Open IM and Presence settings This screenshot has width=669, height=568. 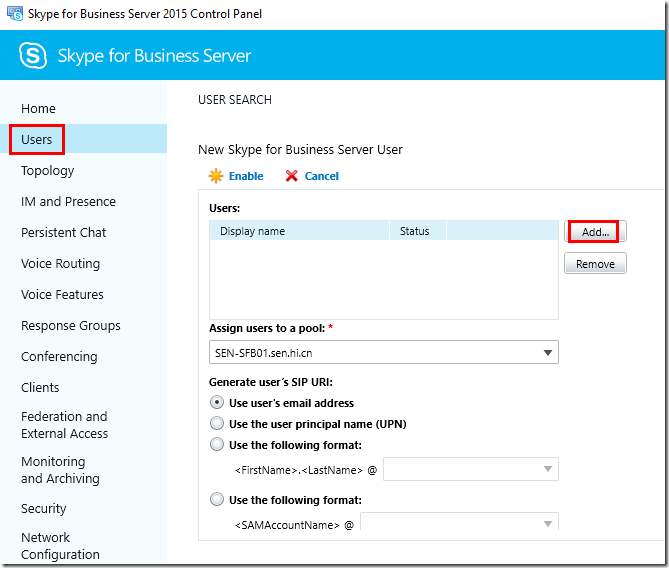68,201
